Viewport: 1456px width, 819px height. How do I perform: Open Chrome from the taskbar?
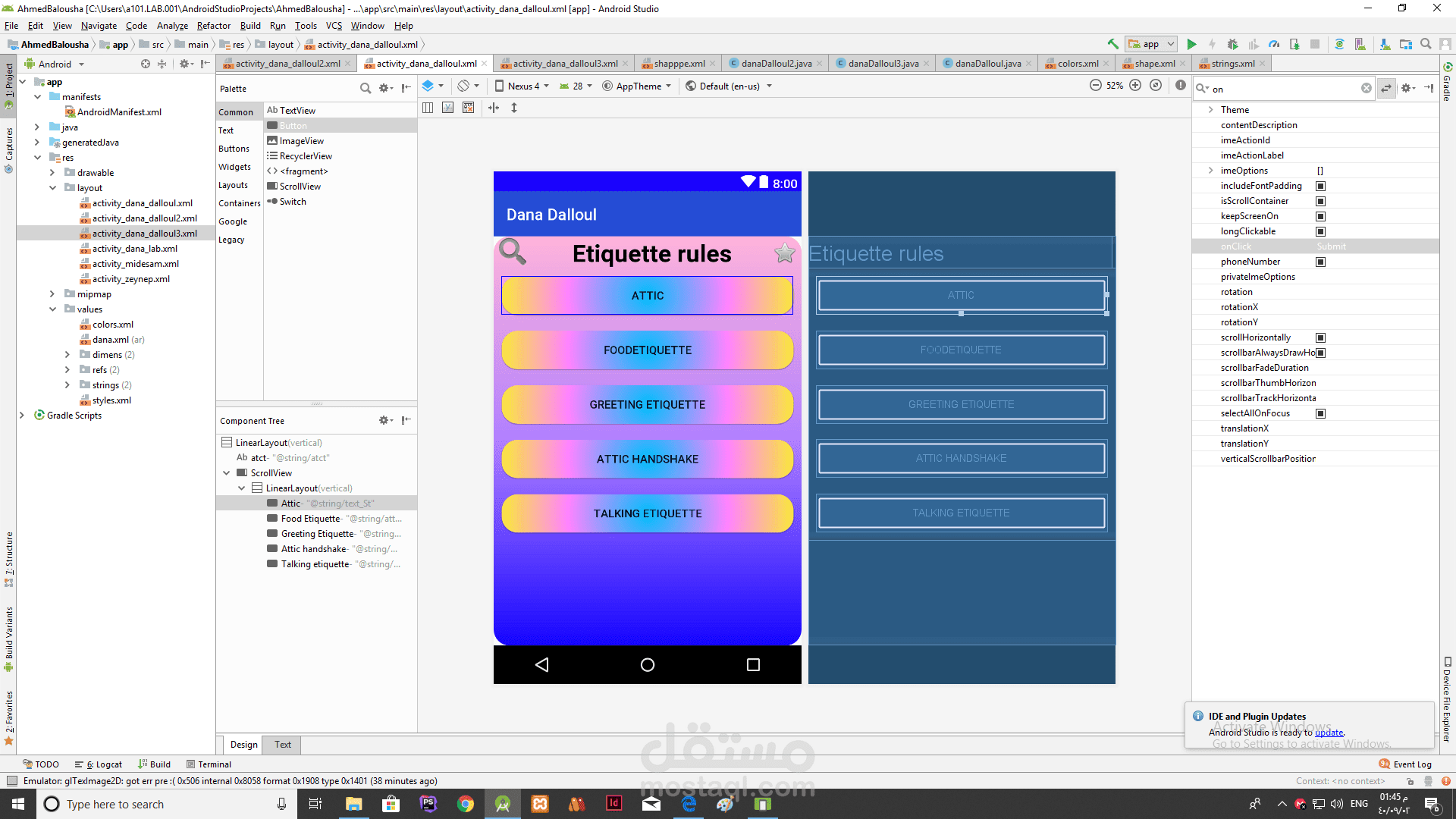[x=466, y=804]
